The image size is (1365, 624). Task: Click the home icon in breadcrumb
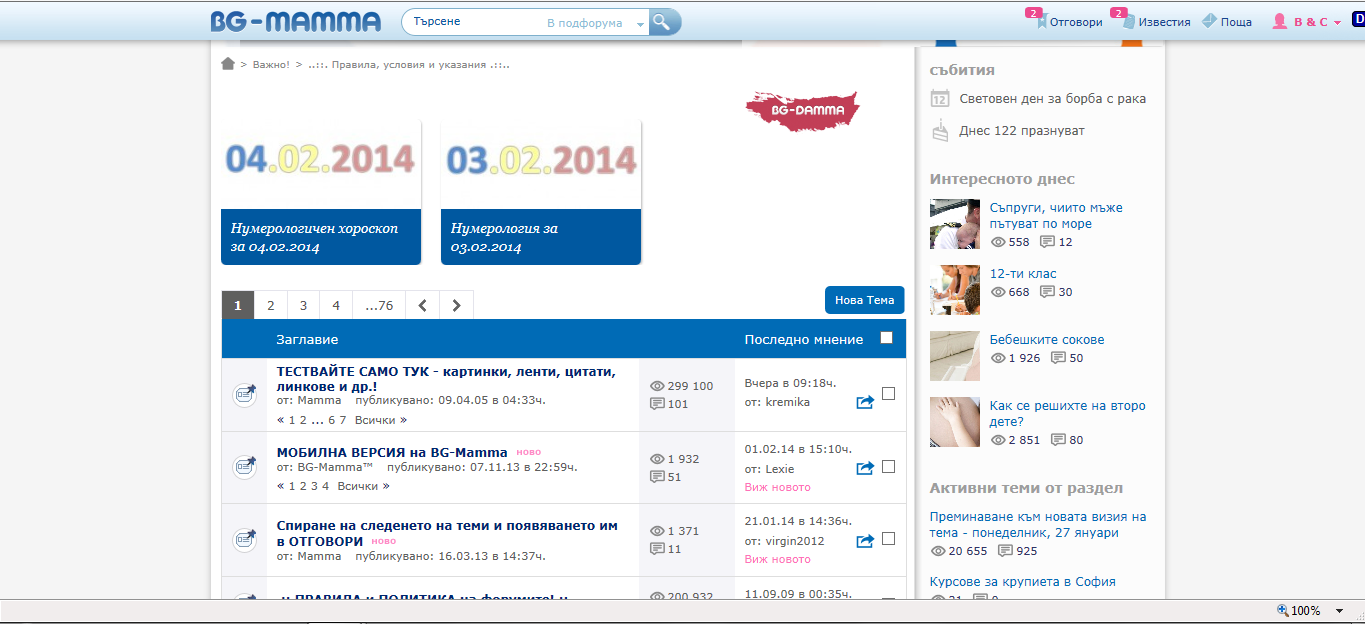(x=228, y=64)
